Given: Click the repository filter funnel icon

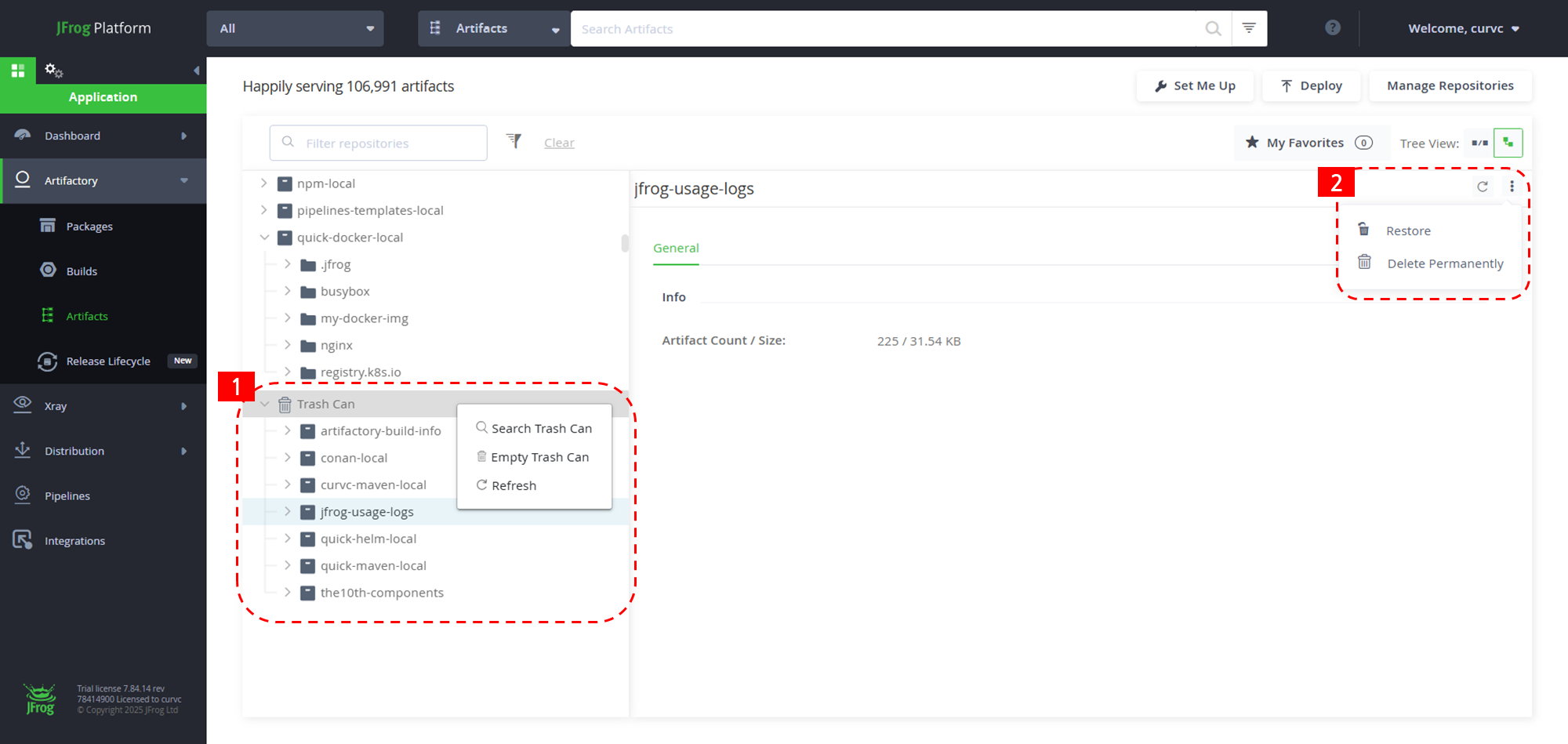Looking at the screenshot, I should tap(514, 141).
